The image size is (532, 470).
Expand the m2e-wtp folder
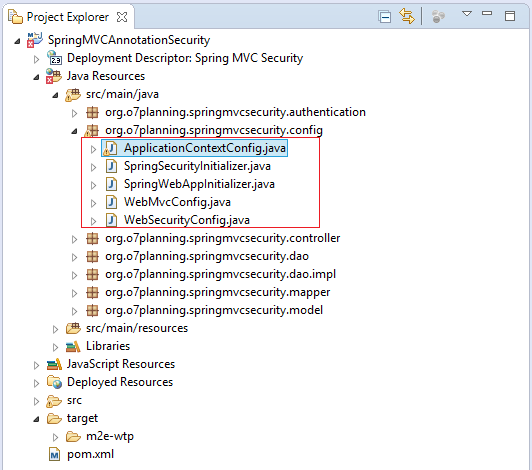point(55,437)
